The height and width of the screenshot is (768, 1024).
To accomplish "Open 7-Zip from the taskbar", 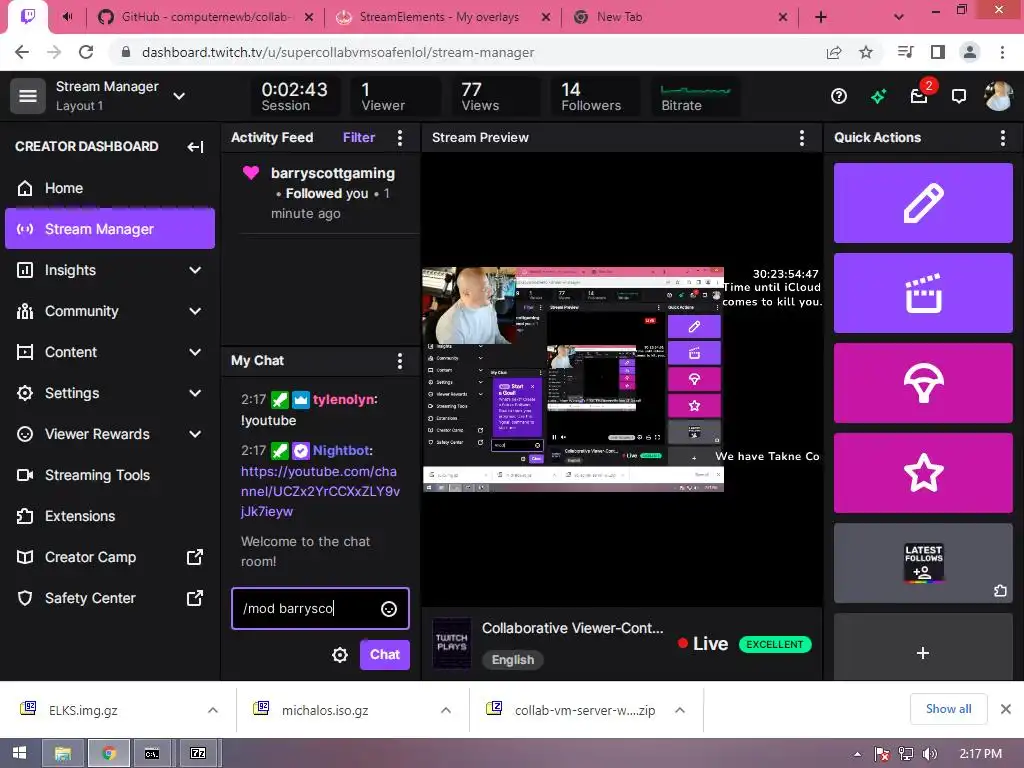I will (x=198, y=754).
